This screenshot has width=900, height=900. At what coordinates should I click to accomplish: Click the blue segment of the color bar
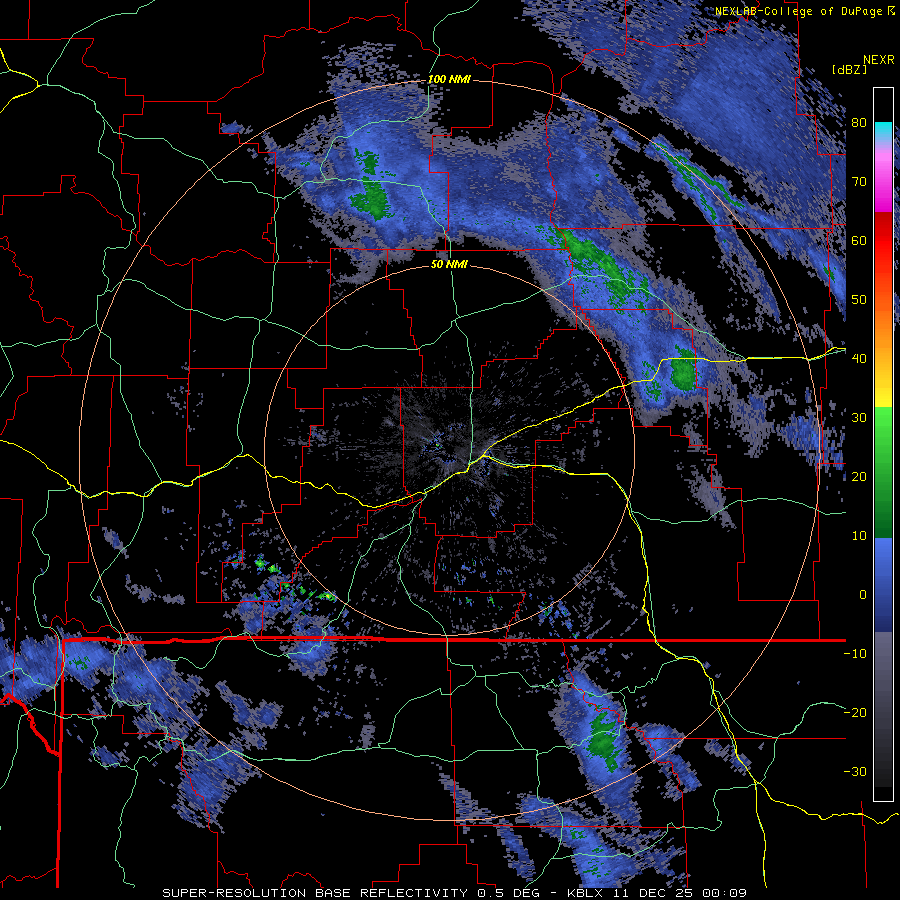click(x=883, y=585)
